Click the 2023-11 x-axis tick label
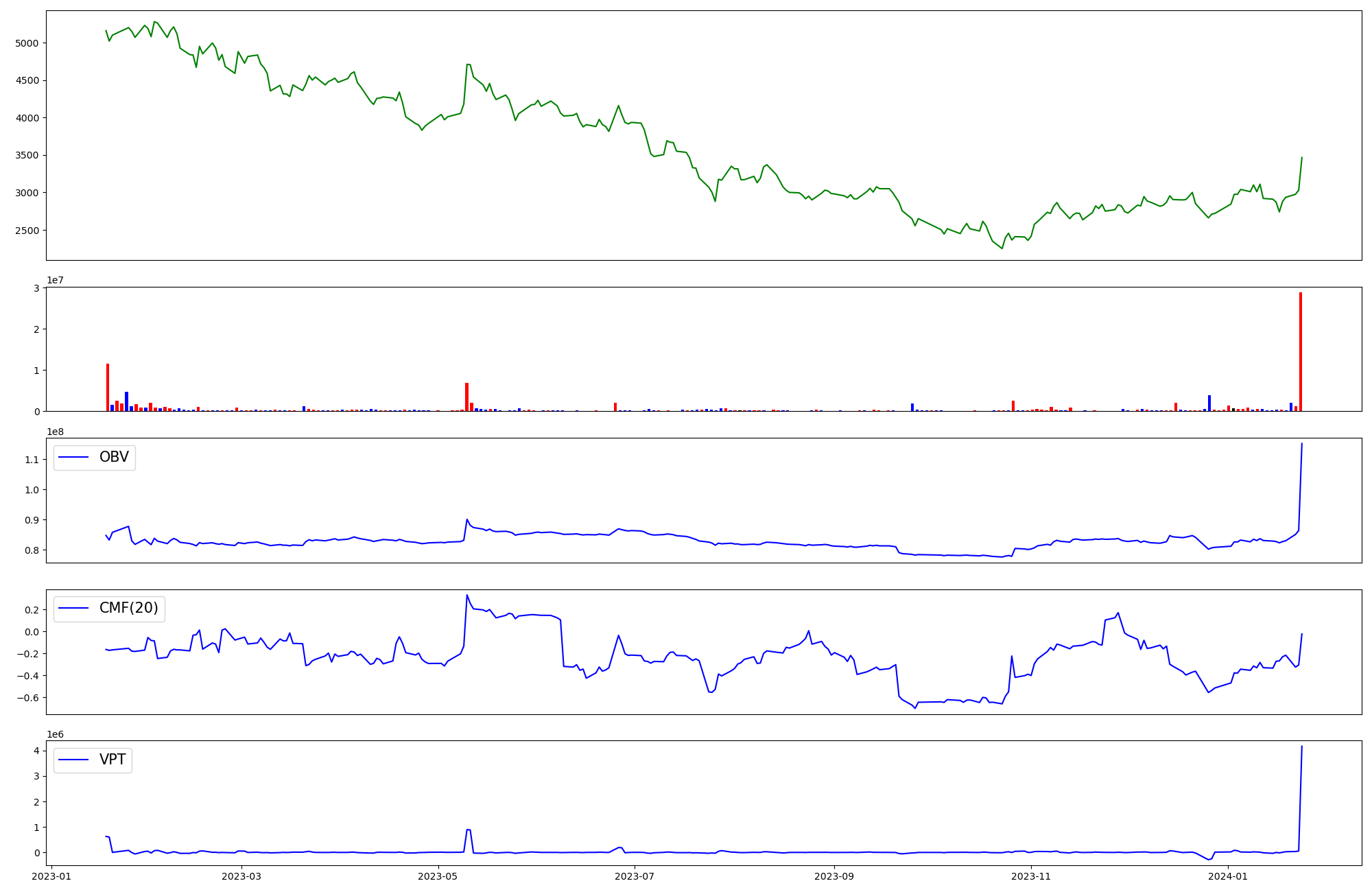The height and width of the screenshot is (892, 1372). (1031, 876)
